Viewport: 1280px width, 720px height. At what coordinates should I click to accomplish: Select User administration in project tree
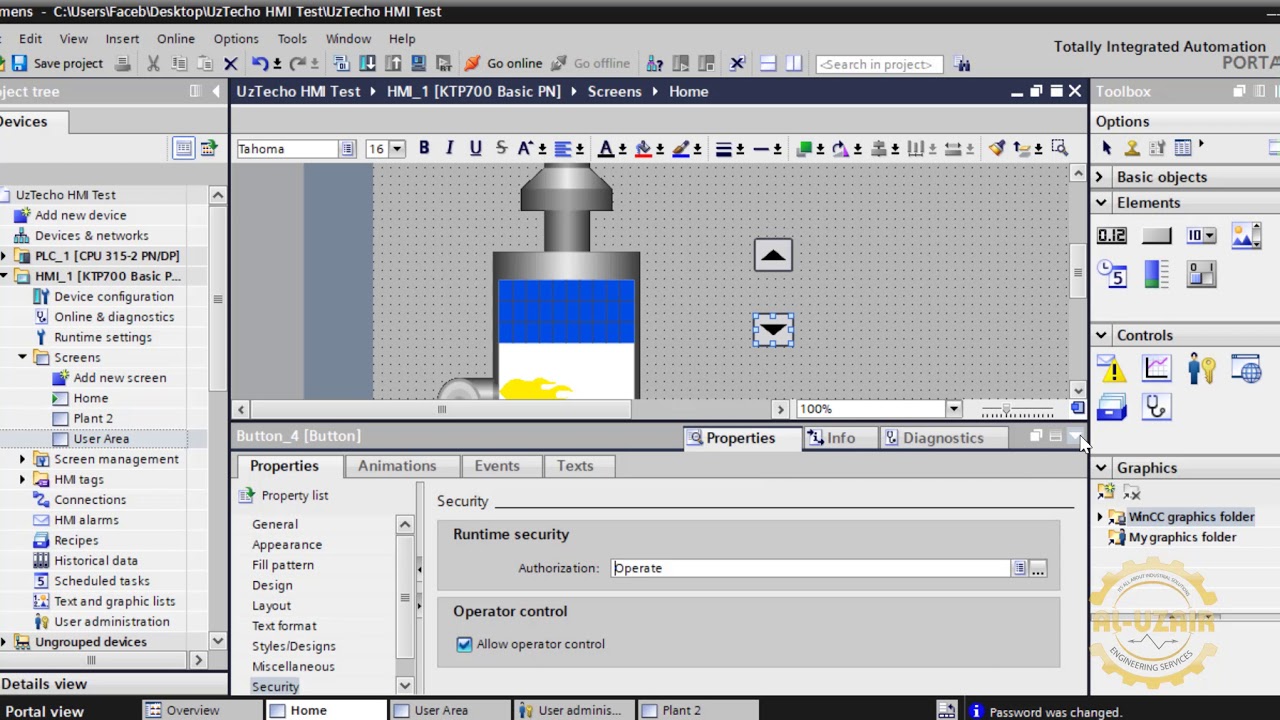point(112,621)
